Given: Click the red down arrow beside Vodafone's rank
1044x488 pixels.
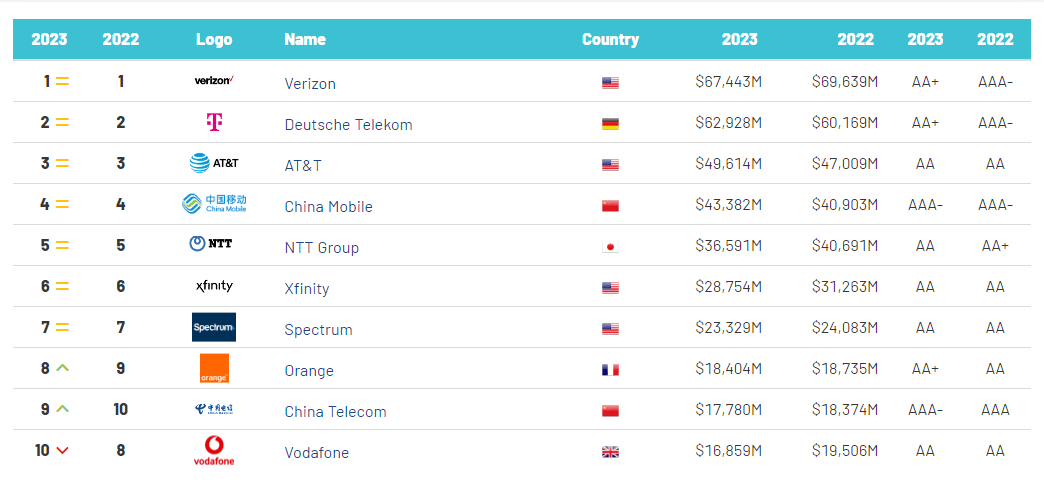Looking at the screenshot, I should [62, 450].
